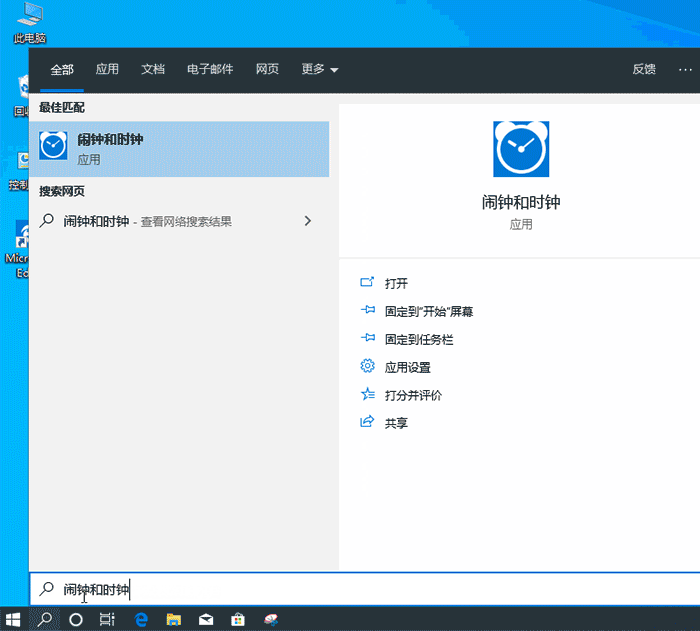Select 固定到任务栏 option
700x631 pixels.
pos(418,339)
